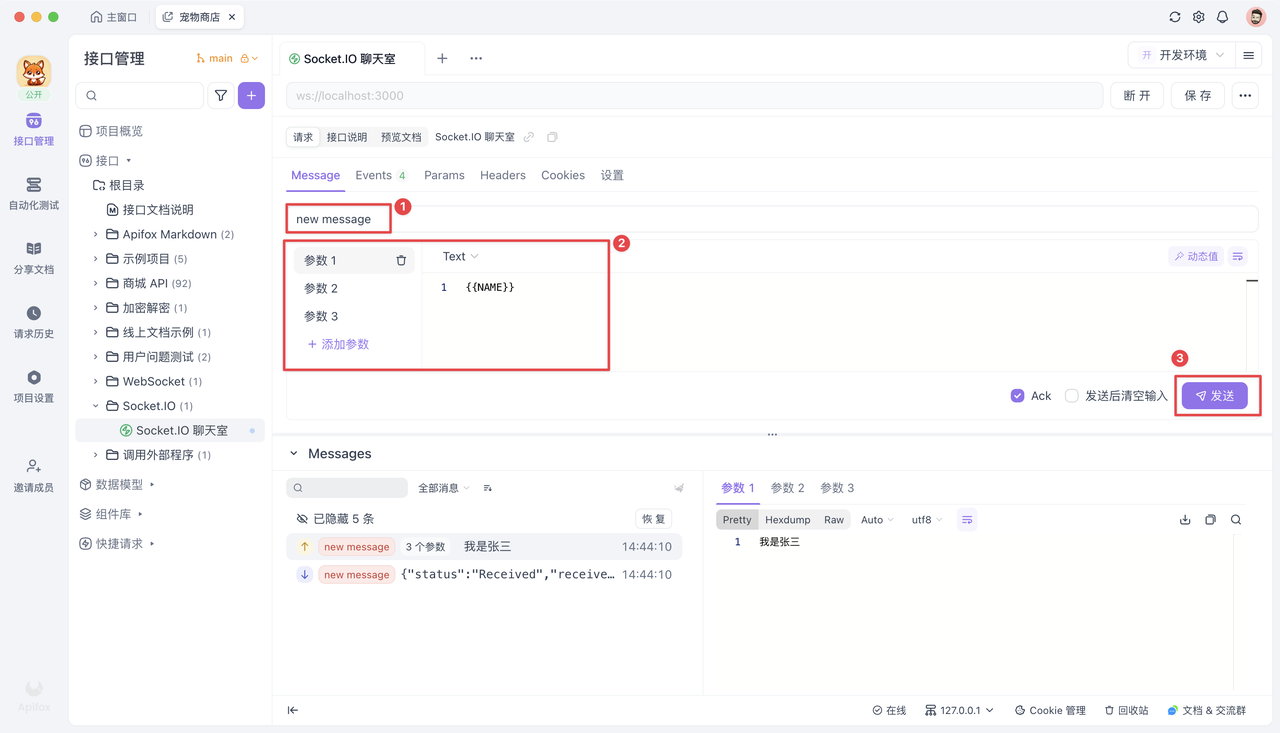Open 127.0.0.1 proxy dropdown
The height and width of the screenshot is (733, 1280).
pos(959,710)
